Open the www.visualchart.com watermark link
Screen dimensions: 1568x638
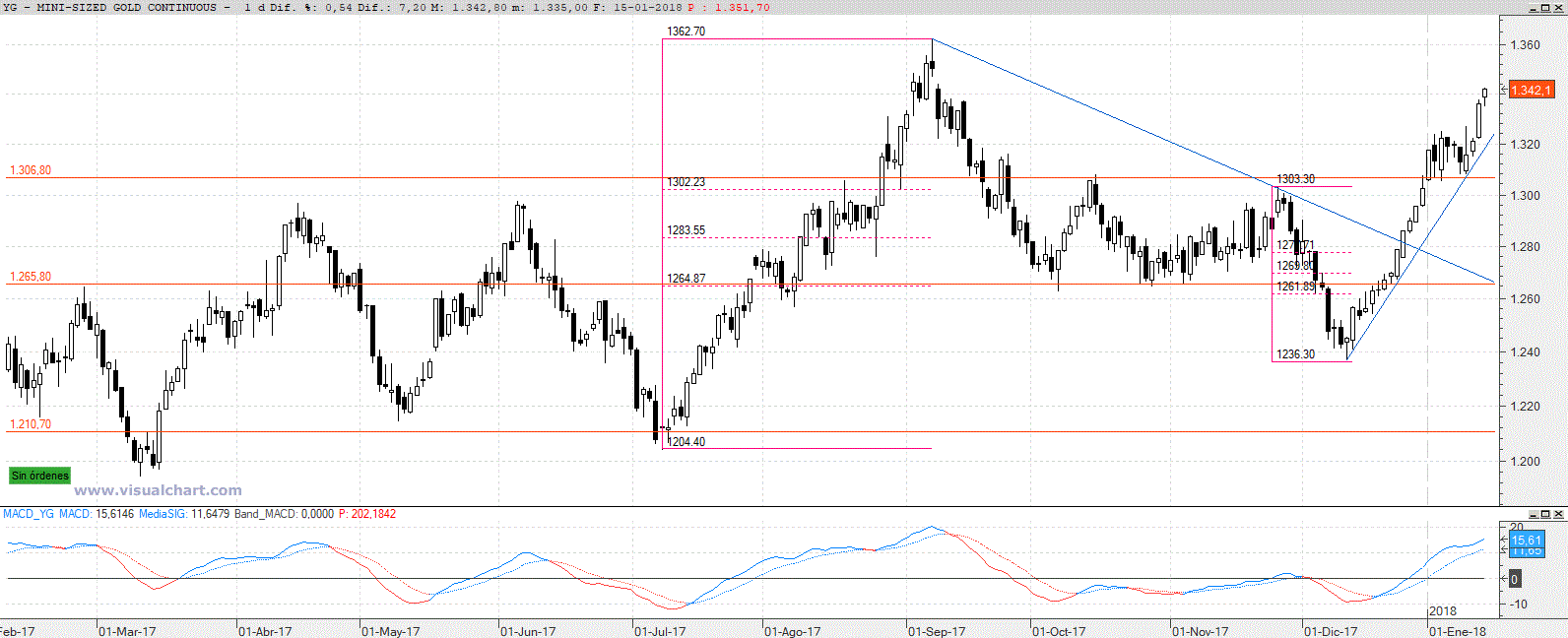pos(158,490)
